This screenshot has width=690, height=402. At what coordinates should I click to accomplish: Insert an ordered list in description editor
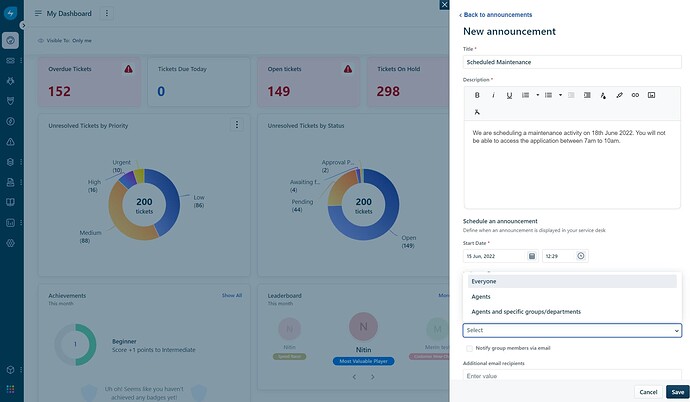click(x=525, y=95)
